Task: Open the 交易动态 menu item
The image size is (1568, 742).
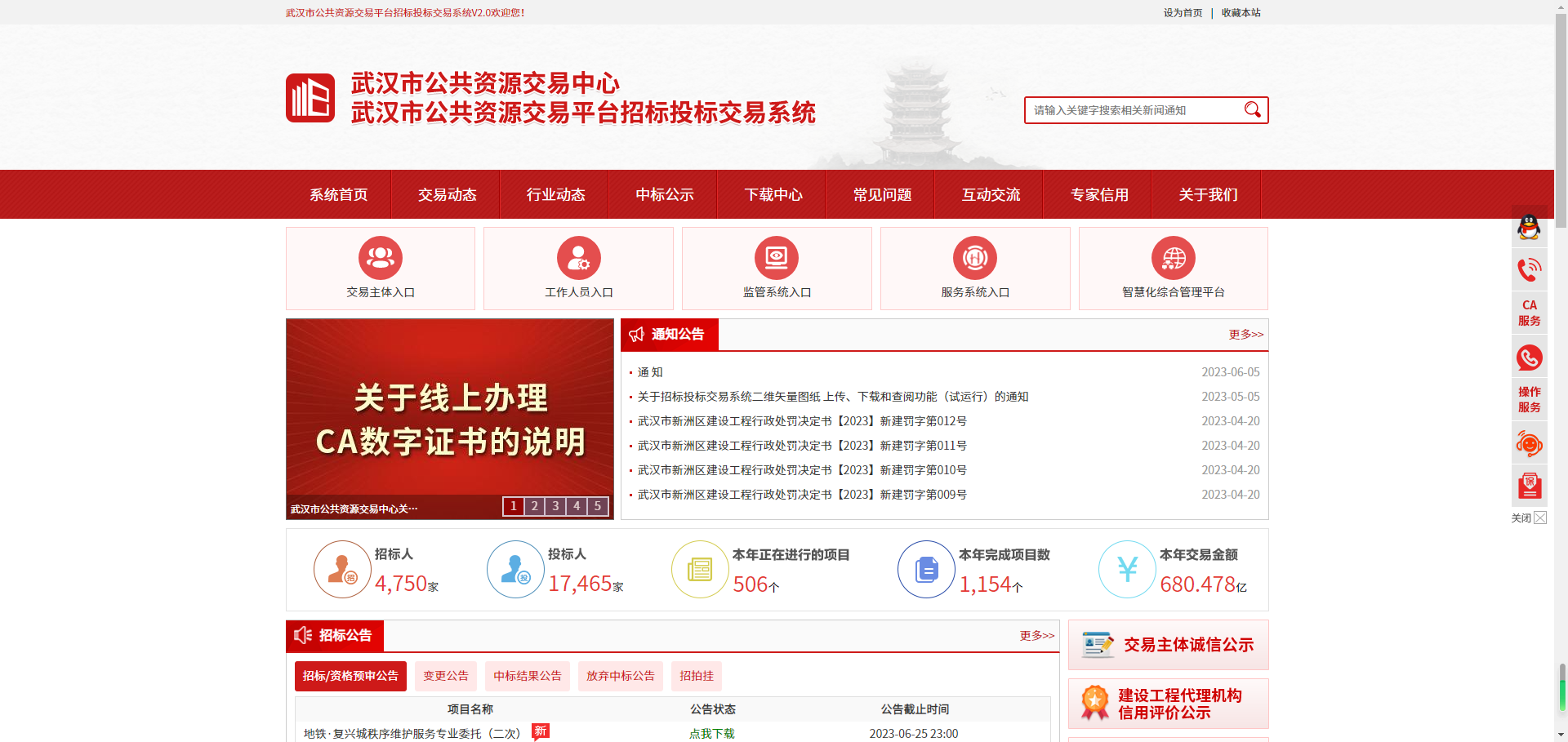Action: coord(447,194)
